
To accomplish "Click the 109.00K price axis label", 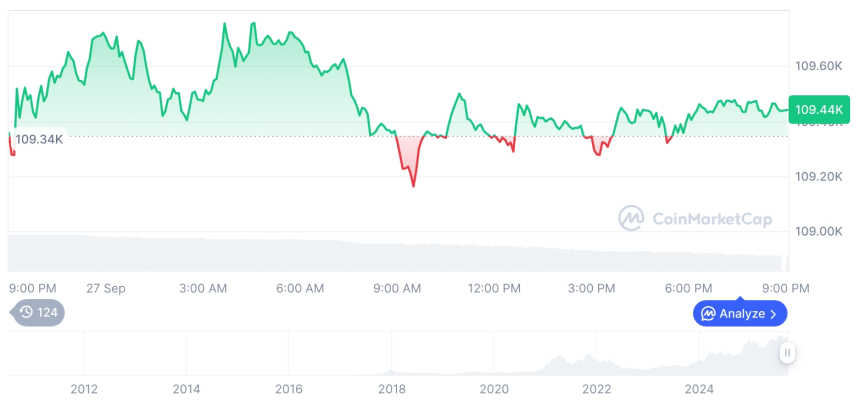I will 818,231.
